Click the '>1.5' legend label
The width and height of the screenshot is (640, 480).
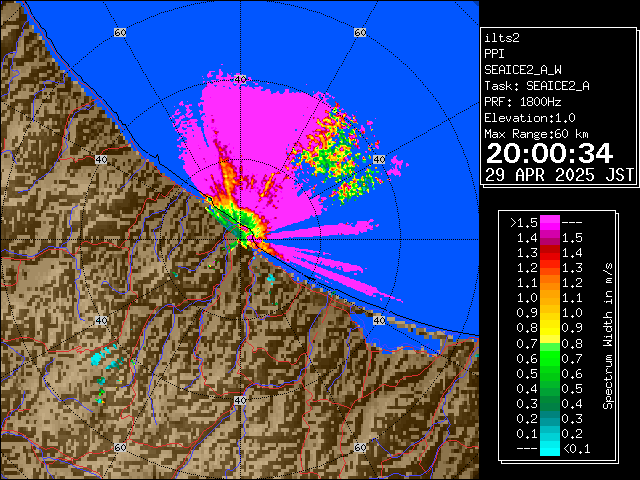coord(524,223)
